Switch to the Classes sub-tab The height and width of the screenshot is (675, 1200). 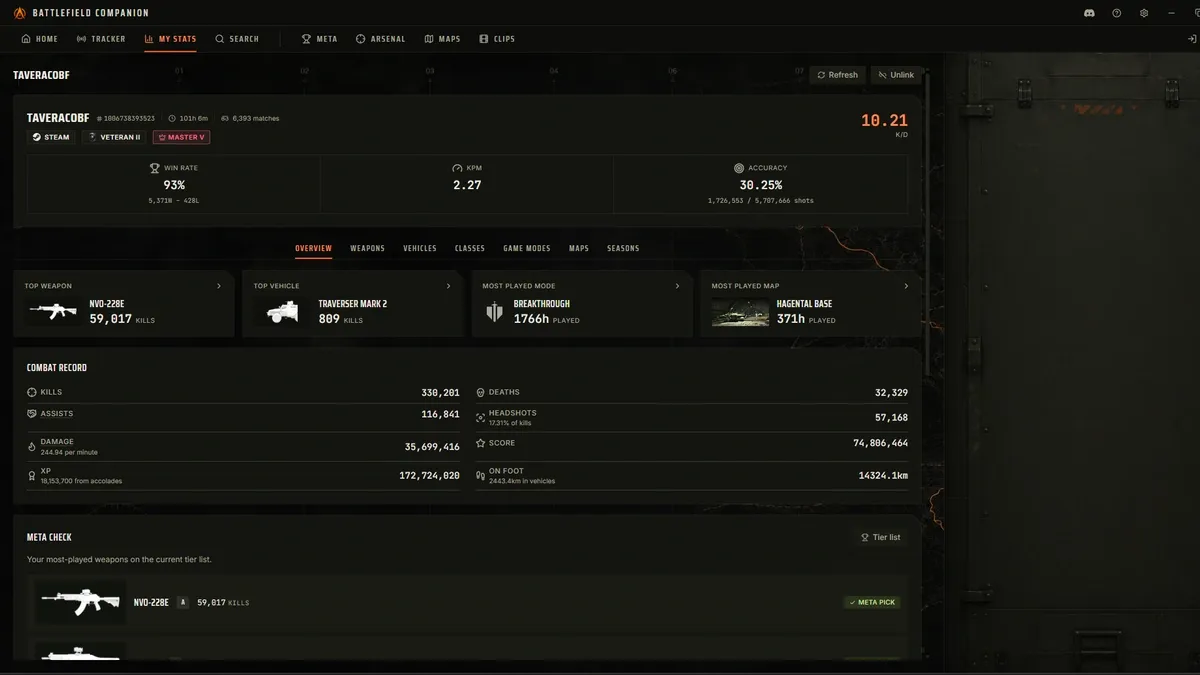pyautogui.click(x=470, y=248)
